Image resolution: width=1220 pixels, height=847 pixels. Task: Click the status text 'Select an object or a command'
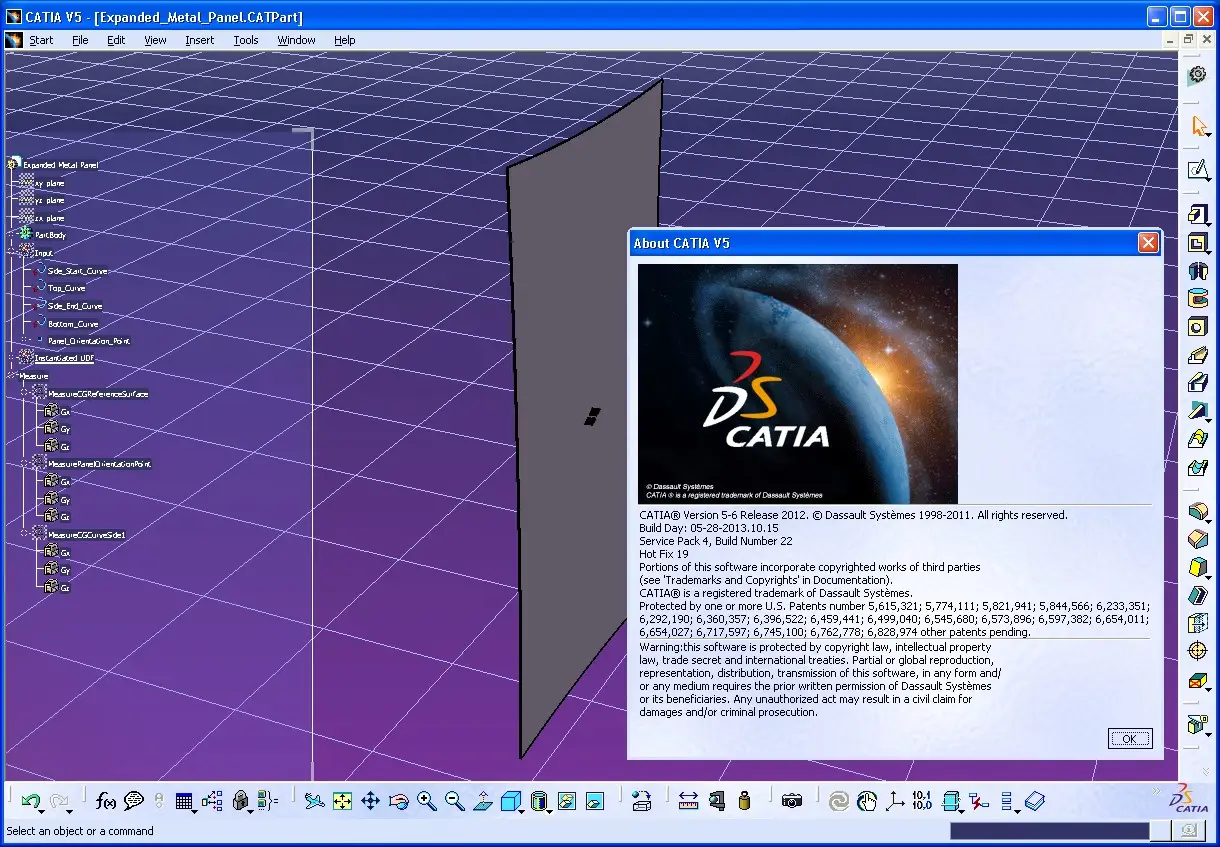(80, 831)
